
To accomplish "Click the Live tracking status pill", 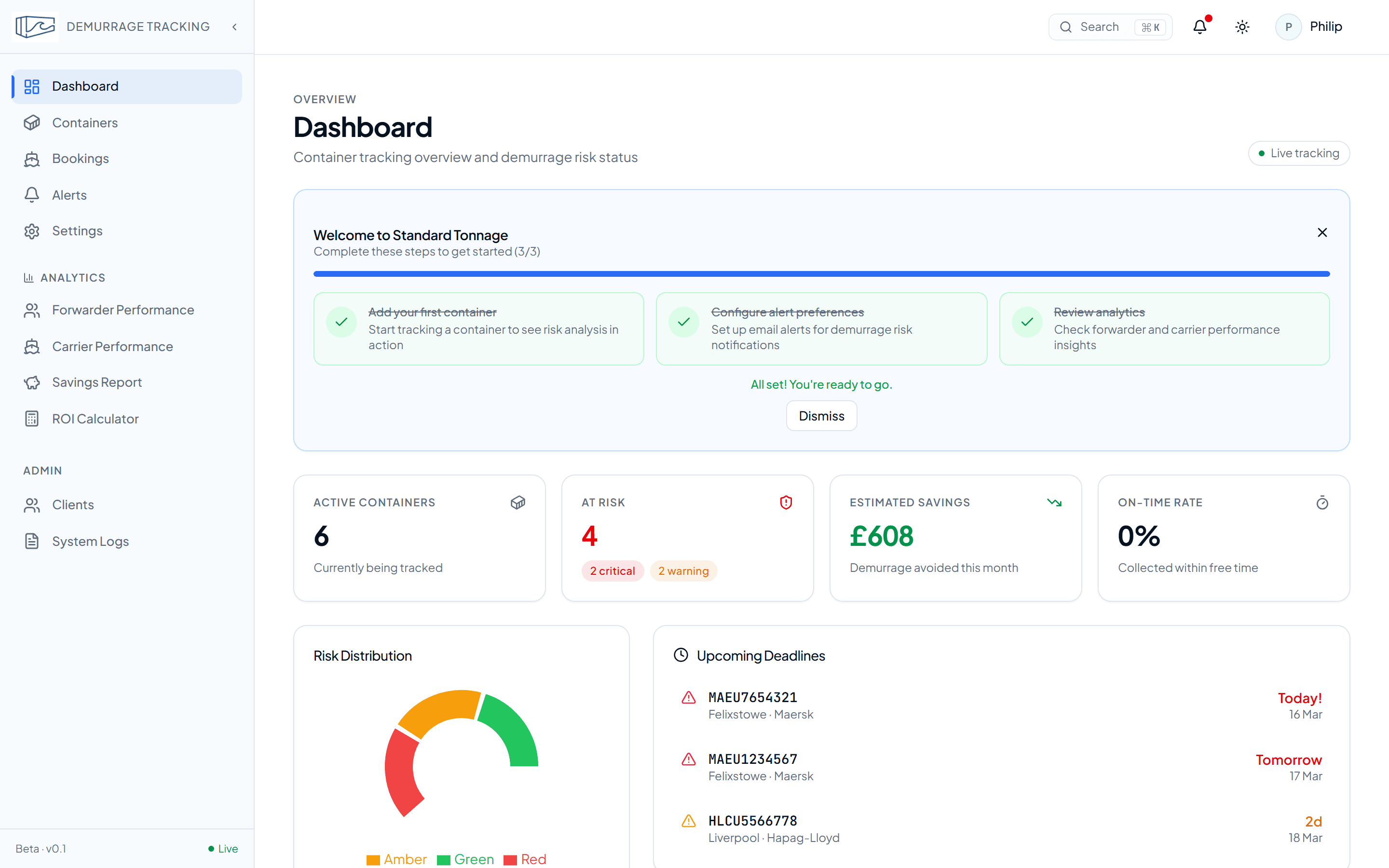I will pos(1299,153).
